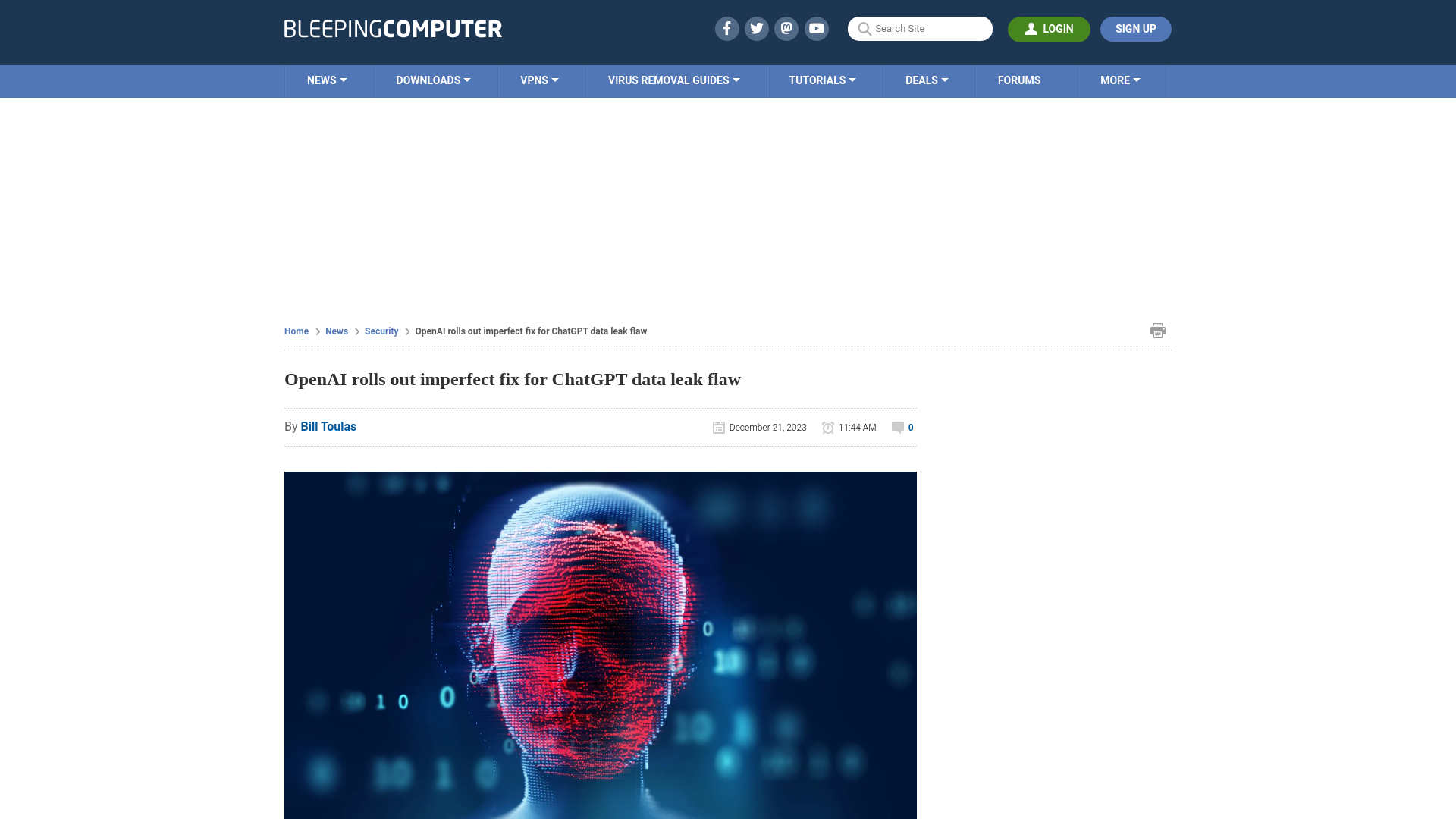The width and height of the screenshot is (1456, 819).
Task: Click the print icon for this article
Action: pyautogui.click(x=1157, y=330)
